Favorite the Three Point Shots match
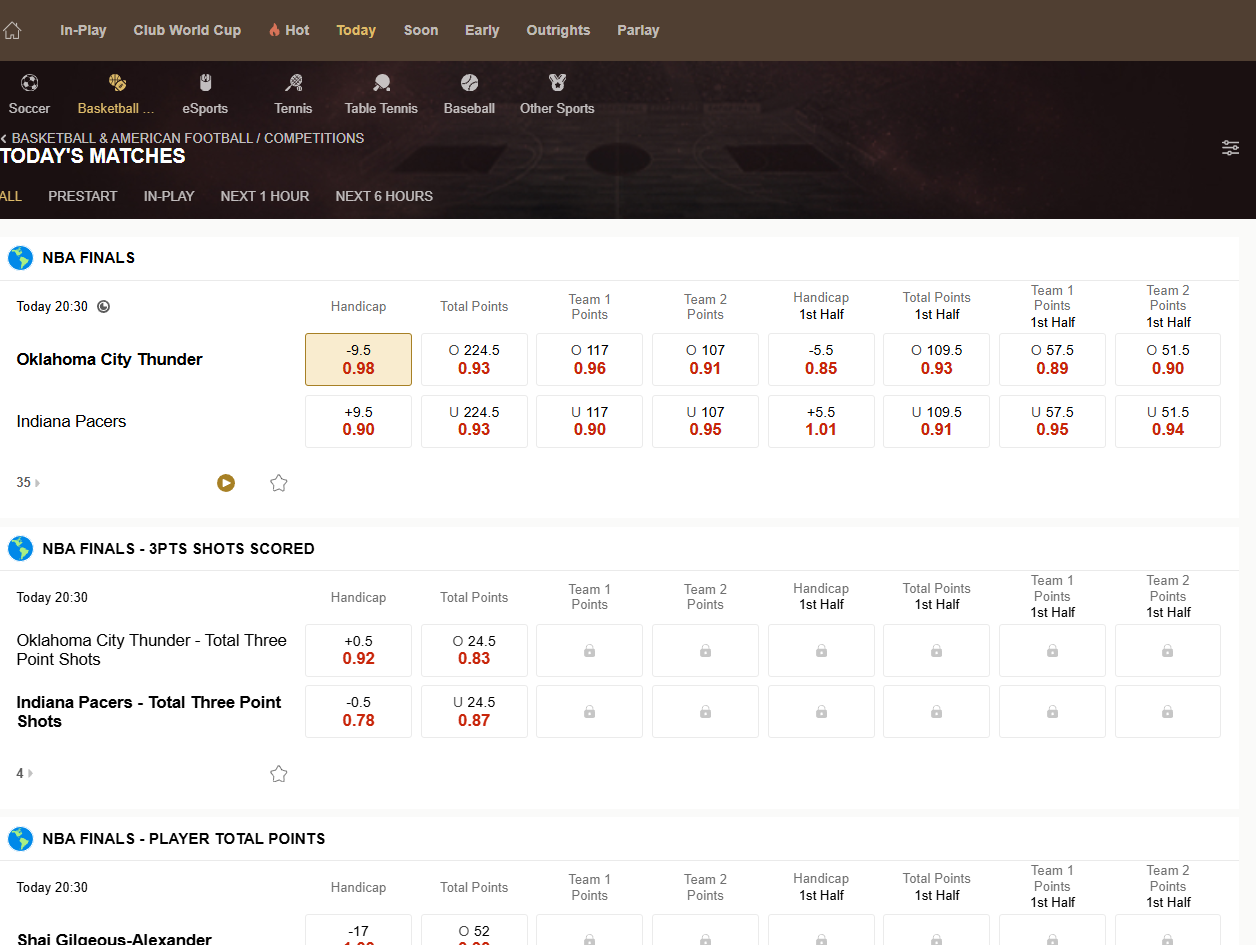Screen dimensions: 1256x945 point(279,774)
